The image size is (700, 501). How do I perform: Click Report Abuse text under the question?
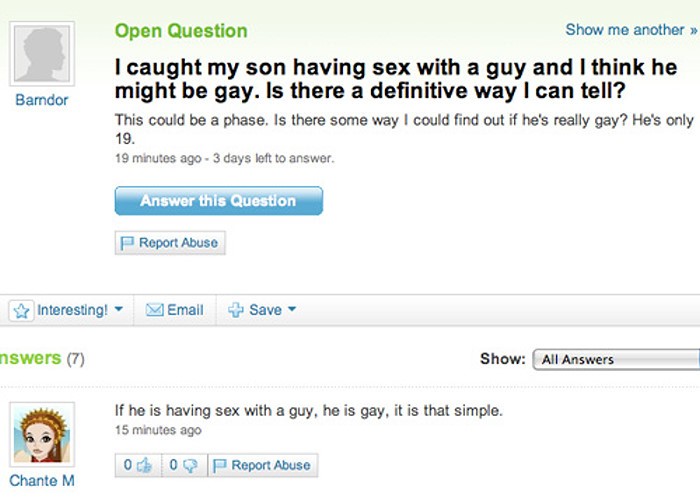[179, 242]
